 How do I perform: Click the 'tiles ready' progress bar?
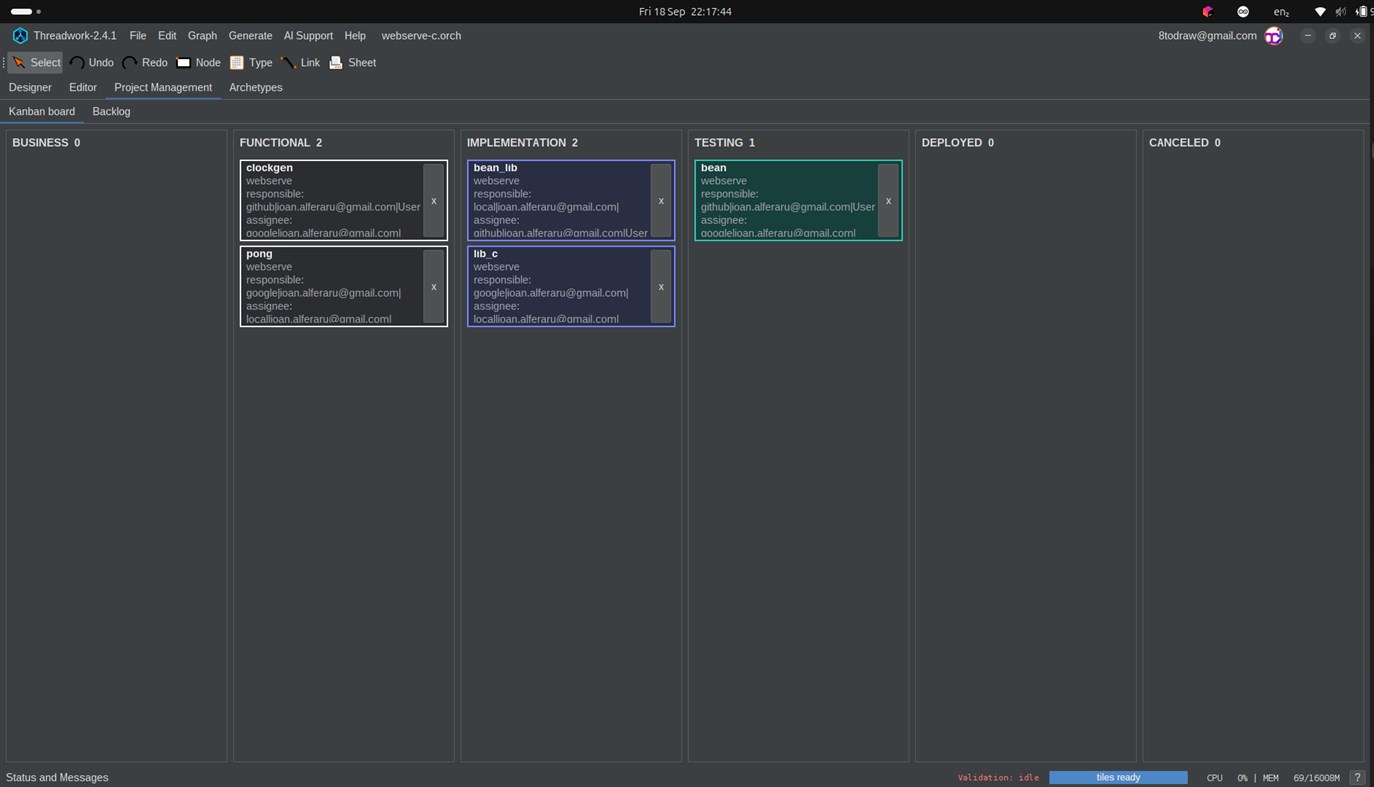click(1118, 777)
